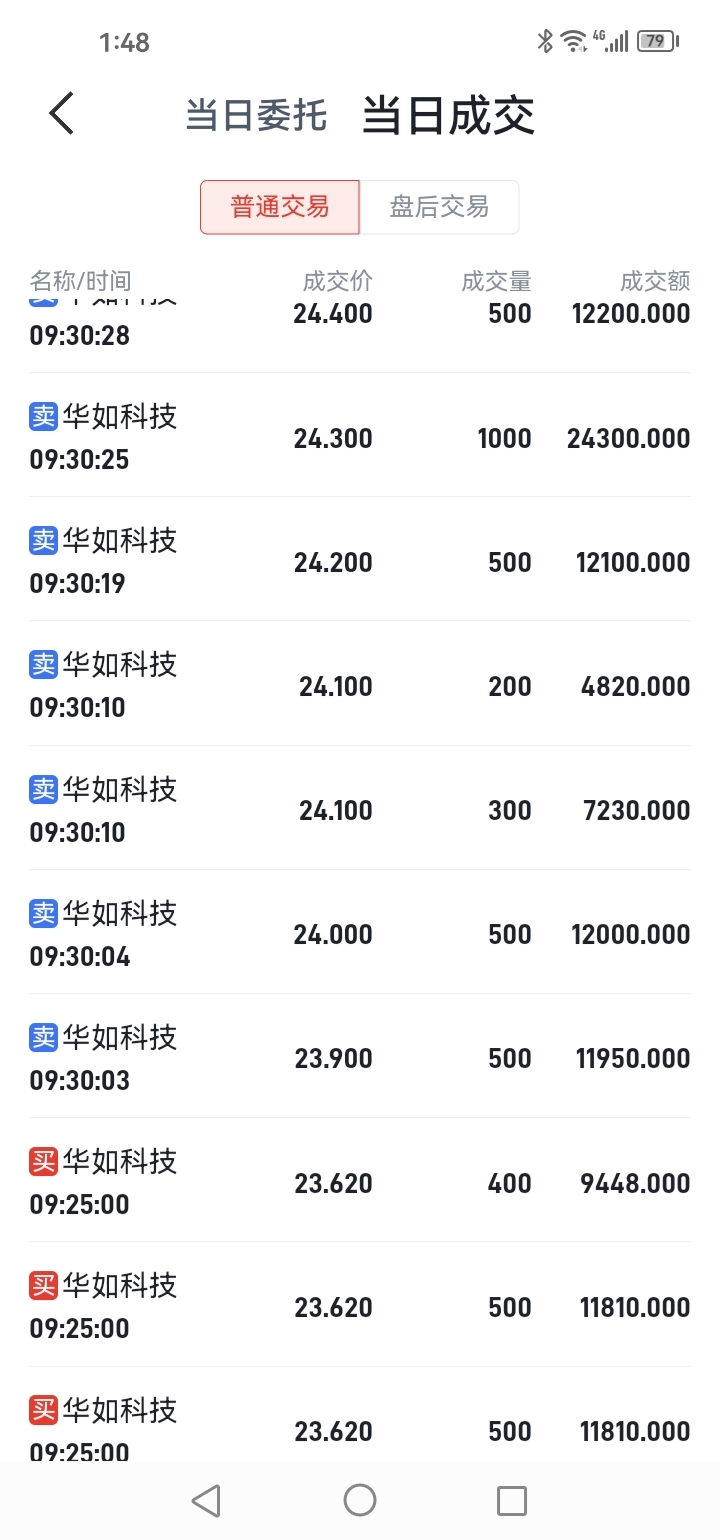Tap 成交价 column header
This screenshot has height=1540, width=720.
click(x=338, y=281)
